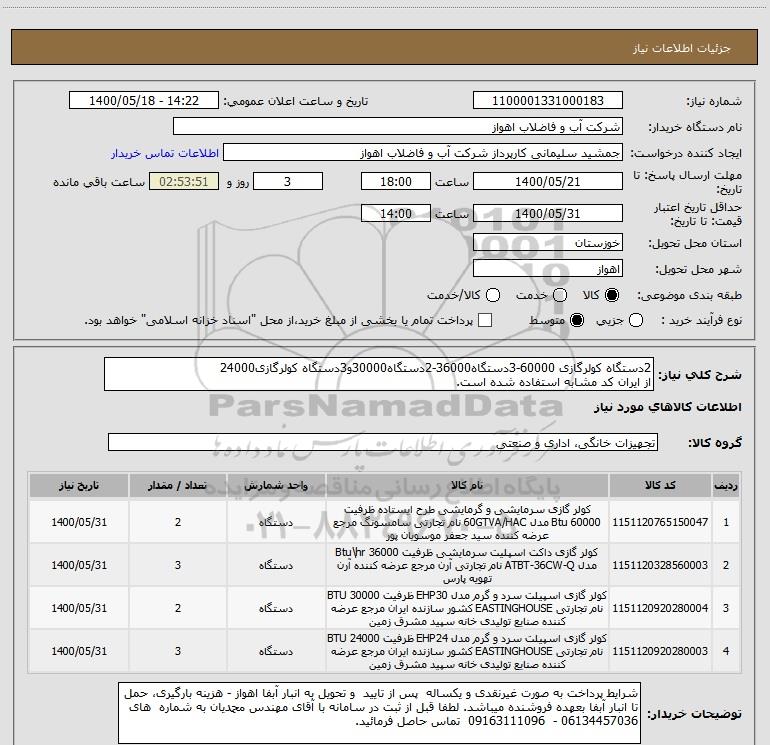Click the price validity date 1400/05/31
This screenshot has height=745, width=770.
(548, 213)
